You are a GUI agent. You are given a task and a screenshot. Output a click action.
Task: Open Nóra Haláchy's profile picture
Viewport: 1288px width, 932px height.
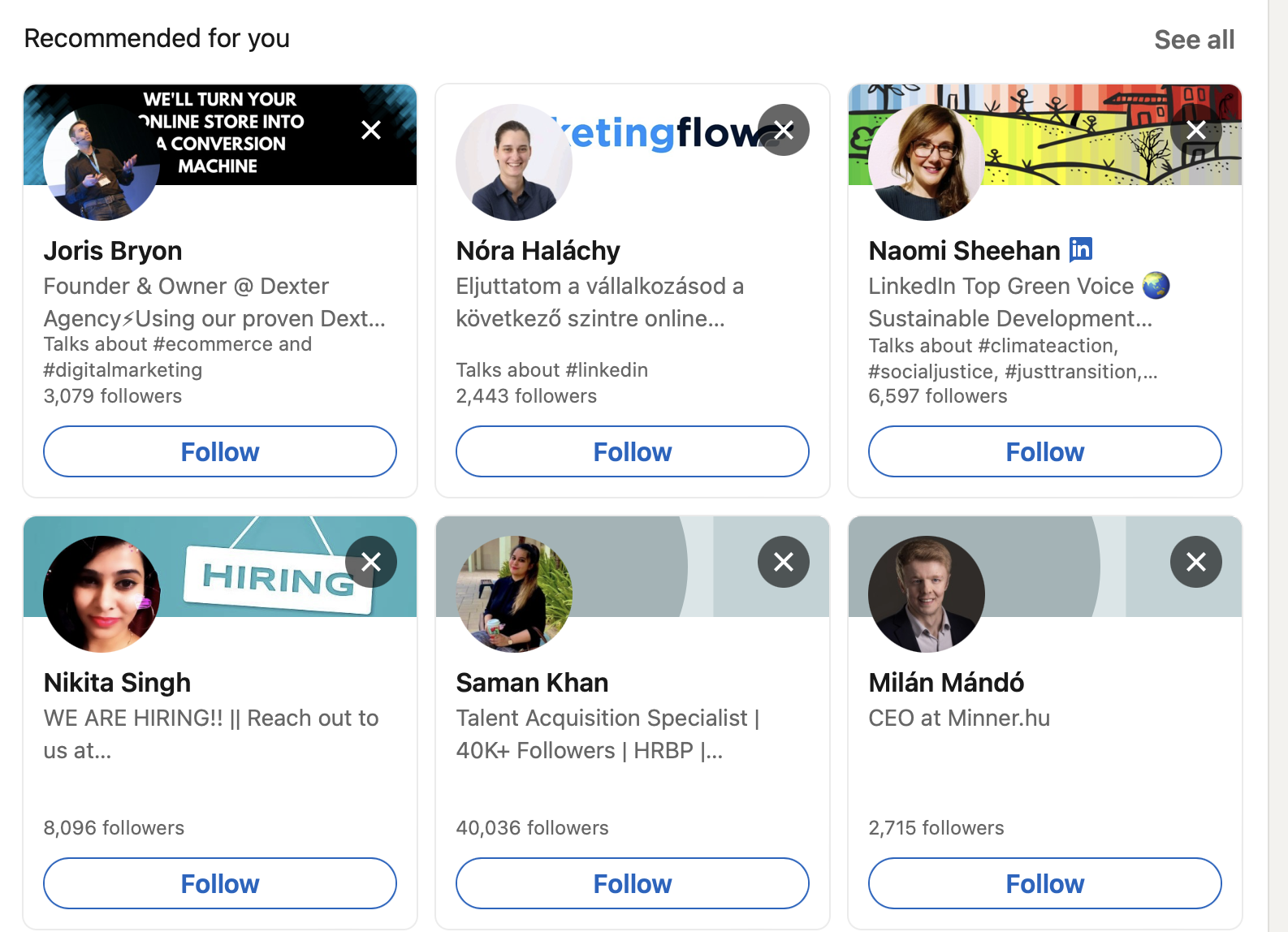513,162
